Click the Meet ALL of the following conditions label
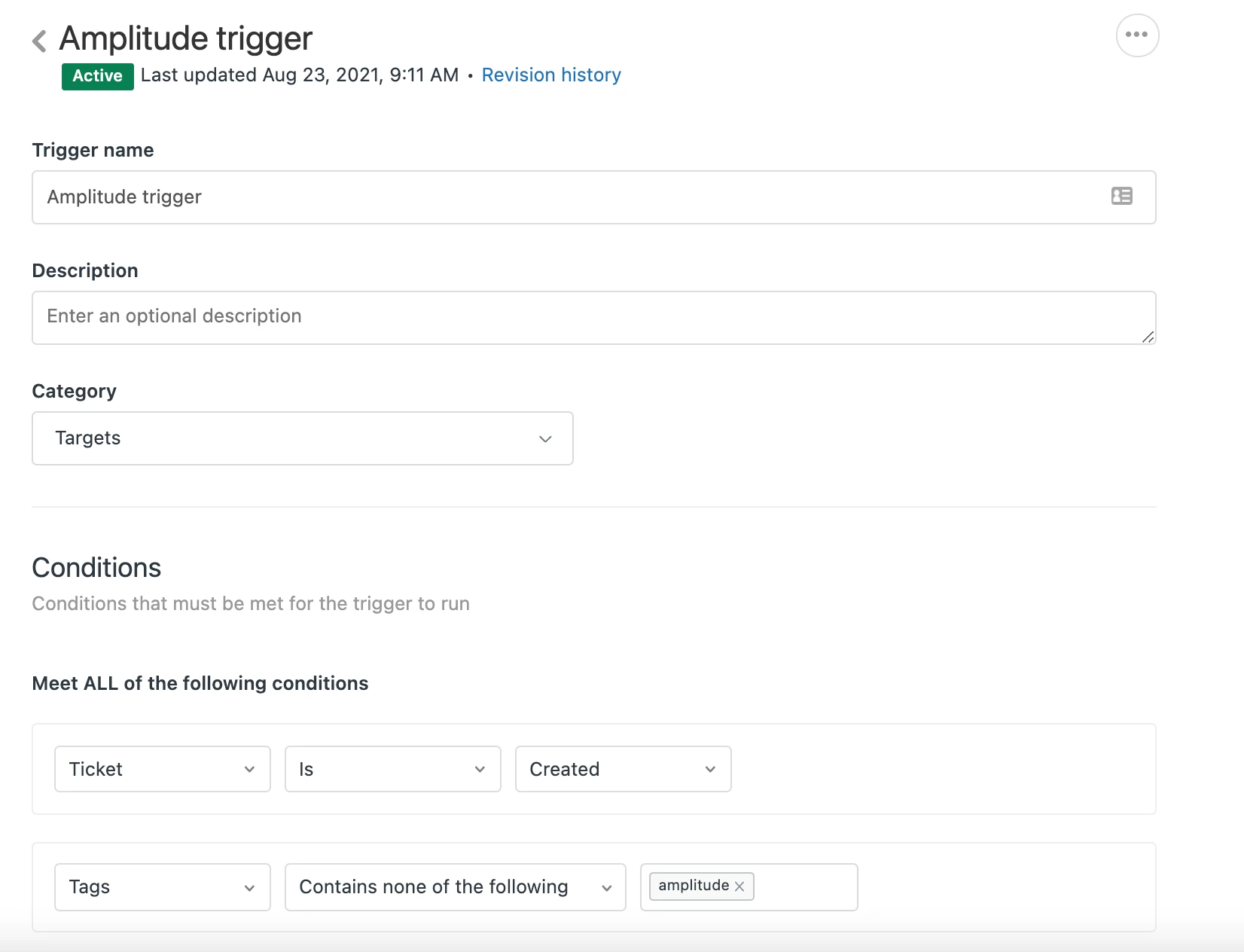The image size is (1244, 952). tap(200, 683)
